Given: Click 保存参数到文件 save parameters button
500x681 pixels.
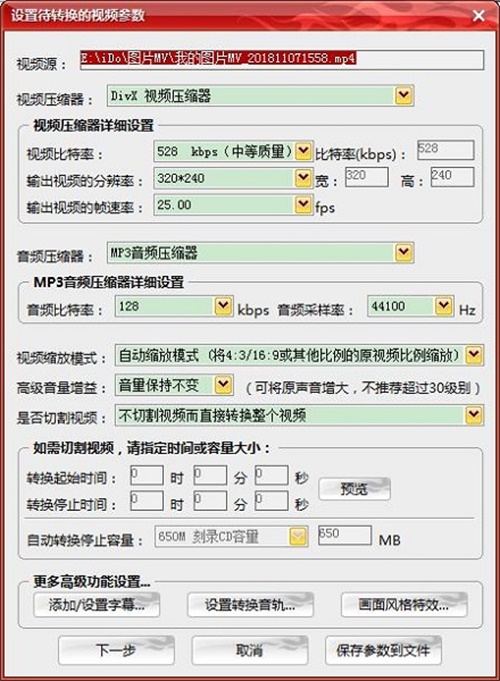Looking at the screenshot, I should click(x=383, y=650).
